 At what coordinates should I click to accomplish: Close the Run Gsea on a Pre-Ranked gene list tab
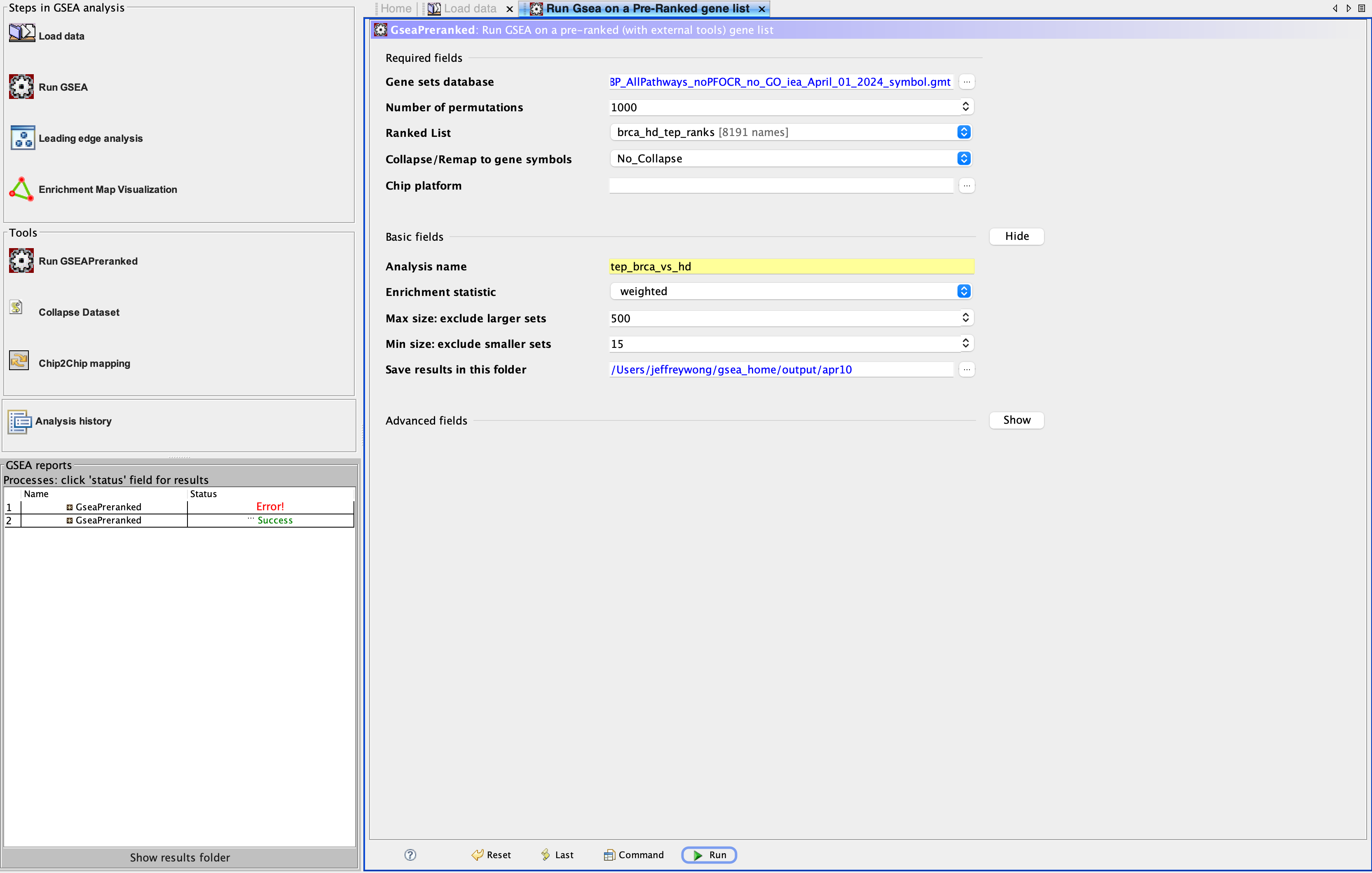(x=762, y=9)
